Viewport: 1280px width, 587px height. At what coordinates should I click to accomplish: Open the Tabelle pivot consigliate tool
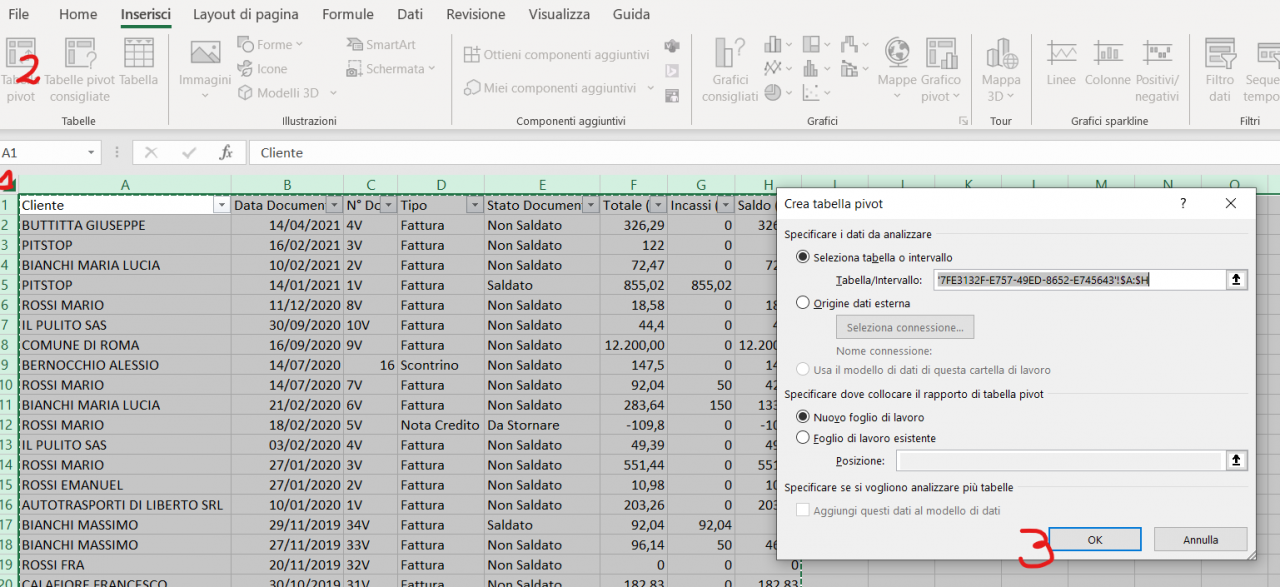79,70
